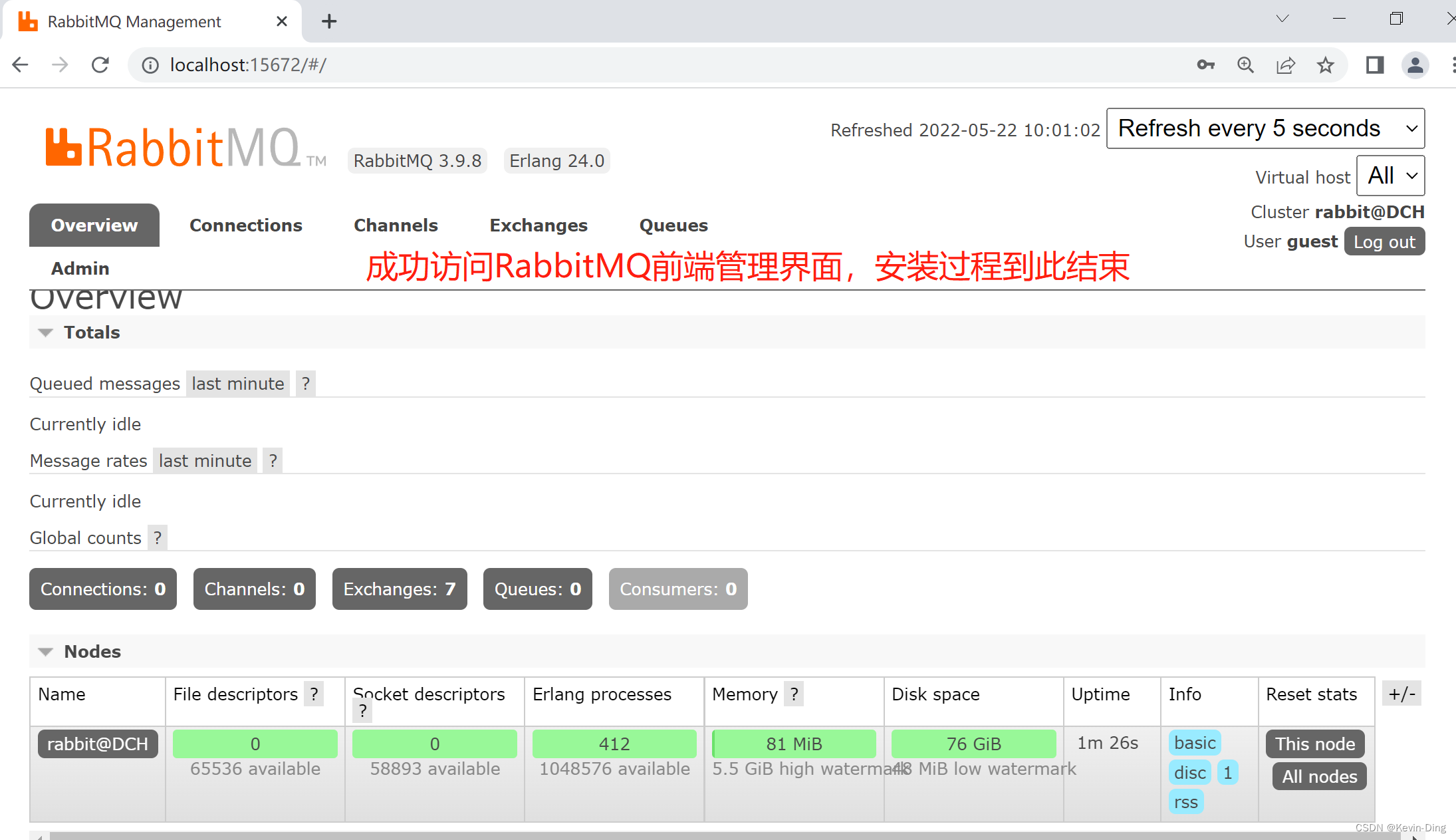The height and width of the screenshot is (840, 1456).
Task: Open Queues: 0 count link
Action: tap(538, 589)
